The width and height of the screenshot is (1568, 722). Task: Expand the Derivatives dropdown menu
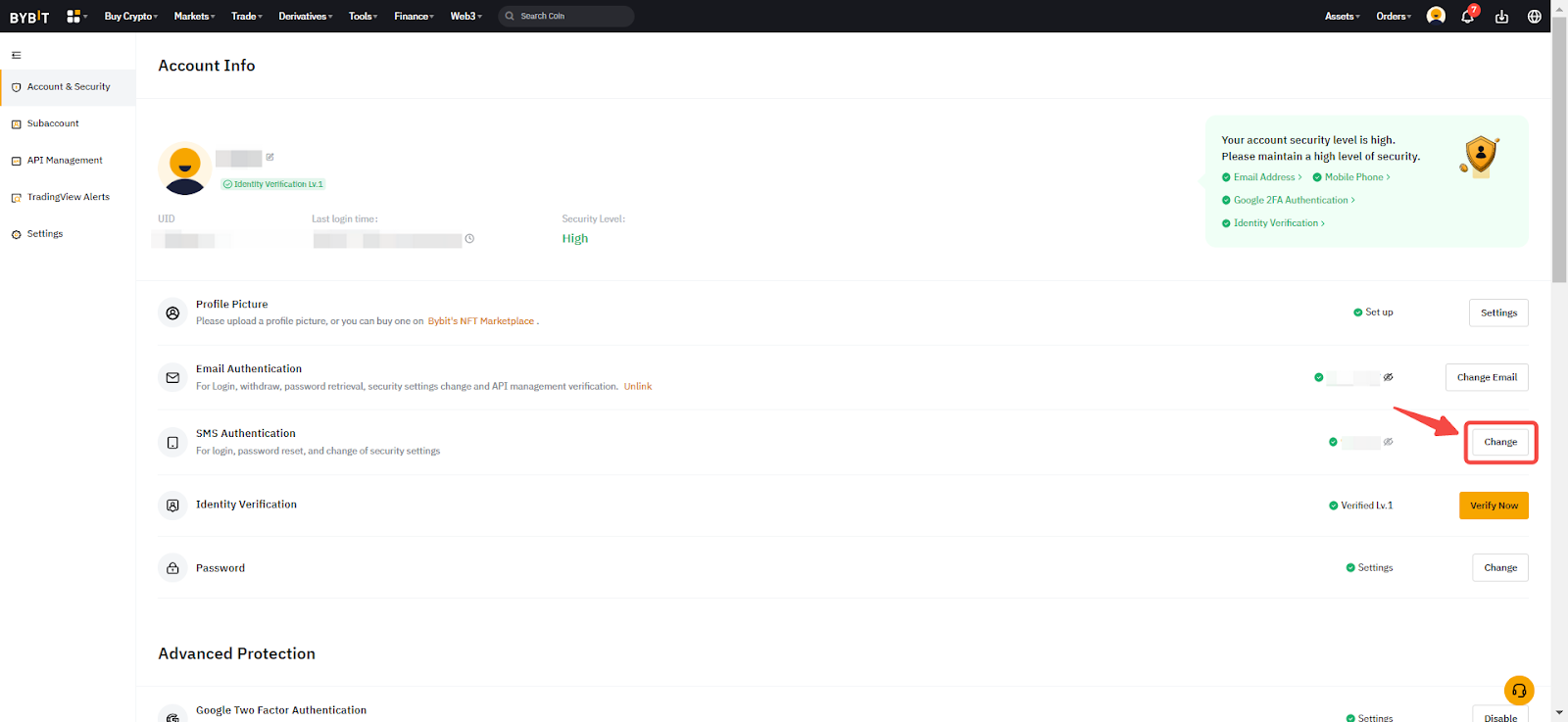(x=305, y=17)
